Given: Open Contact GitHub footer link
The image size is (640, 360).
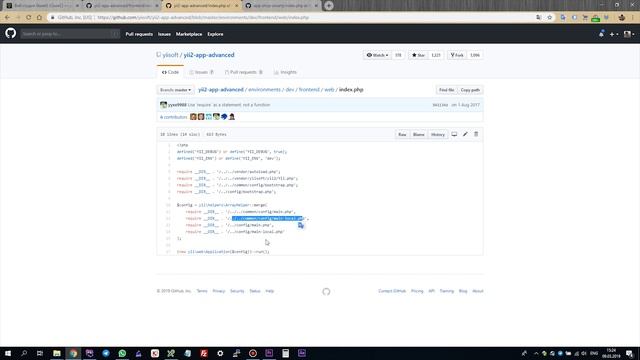Looking at the screenshot, I should (x=392, y=291).
